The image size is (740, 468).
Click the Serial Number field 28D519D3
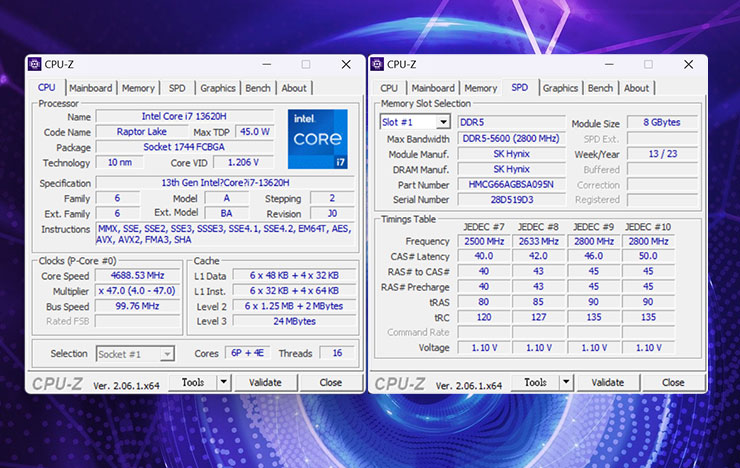pyautogui.click(x=511, y=200)
